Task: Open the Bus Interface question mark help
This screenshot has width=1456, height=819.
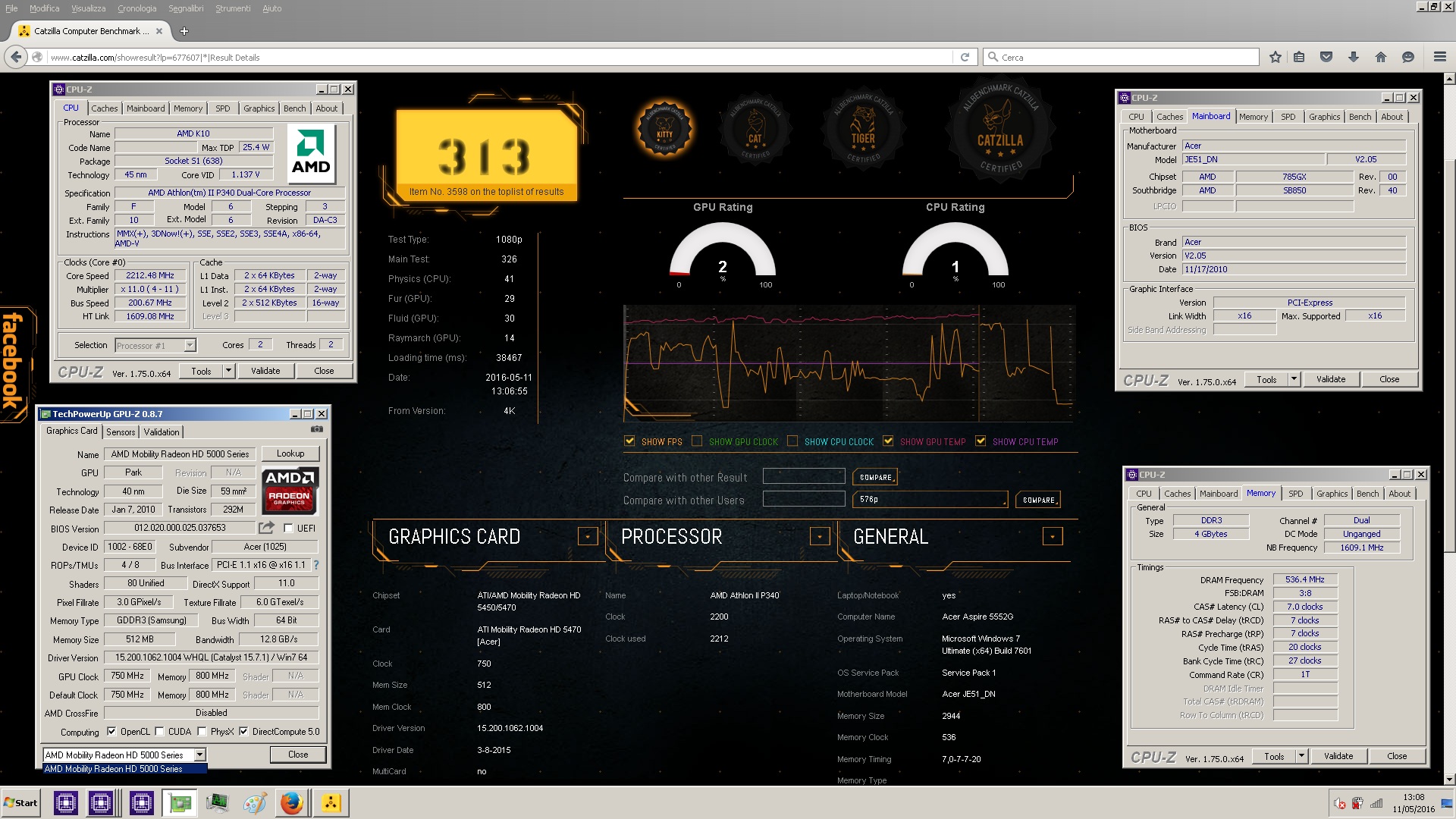Action: point(316,565)
